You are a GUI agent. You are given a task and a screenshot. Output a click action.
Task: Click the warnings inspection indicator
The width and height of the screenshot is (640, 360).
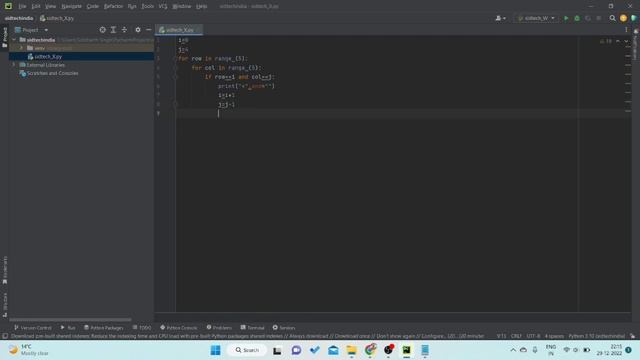pyautogui.click(x=606, y=41)
